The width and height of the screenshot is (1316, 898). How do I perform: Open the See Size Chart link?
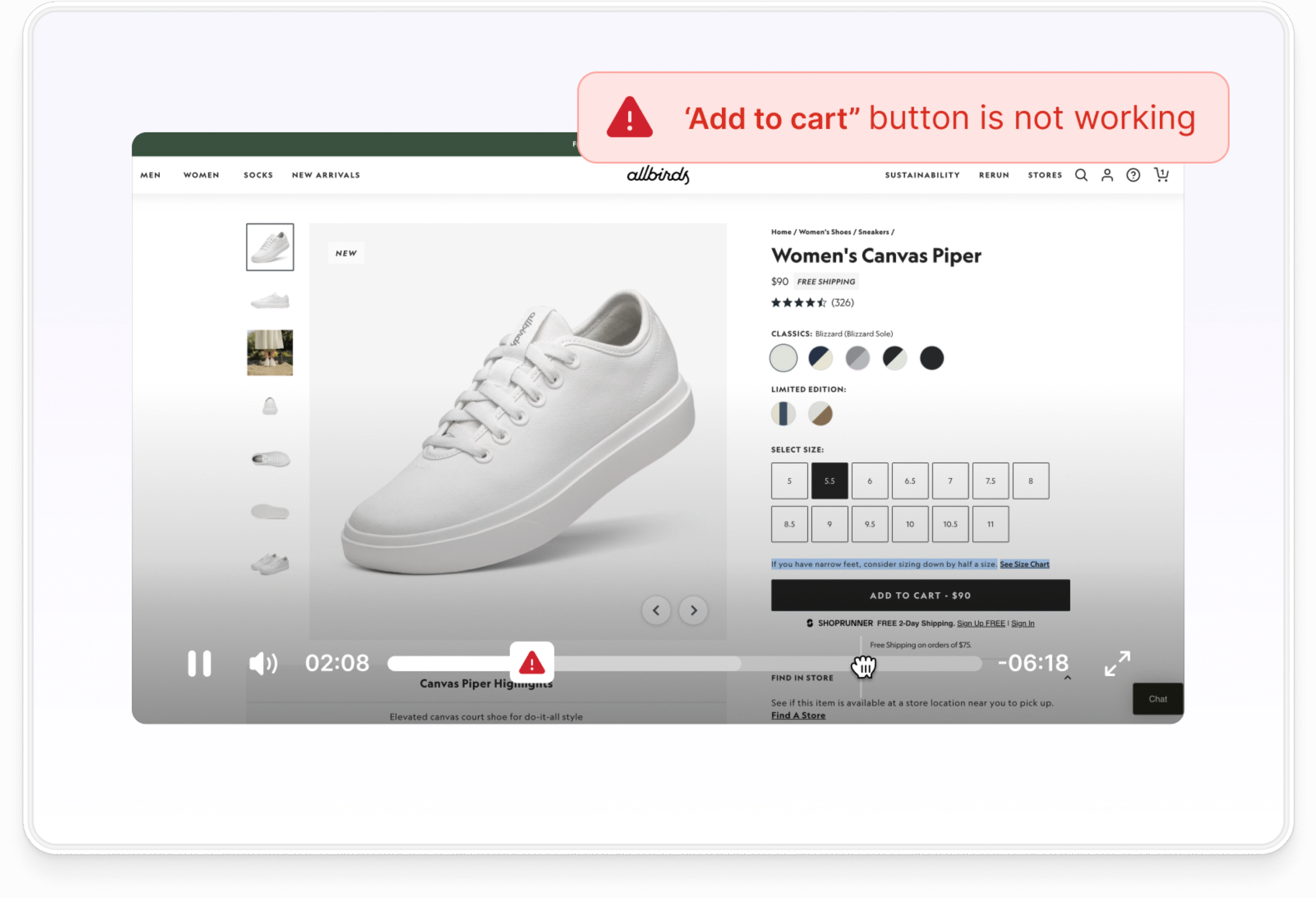pos(1025,564)
